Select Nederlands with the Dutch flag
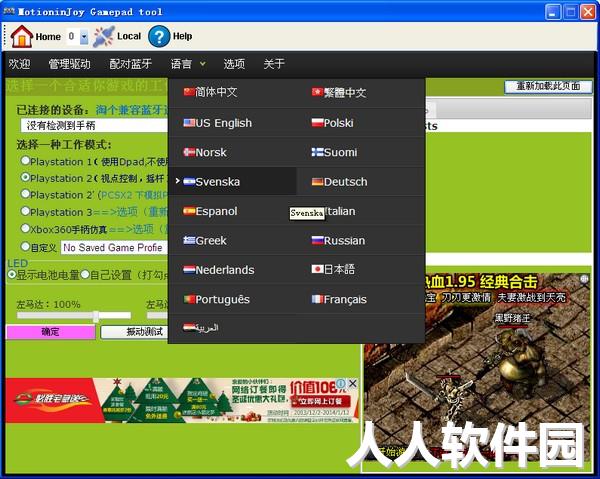The height and width of the screenshot is (479, 600). [x=232, y=270]
